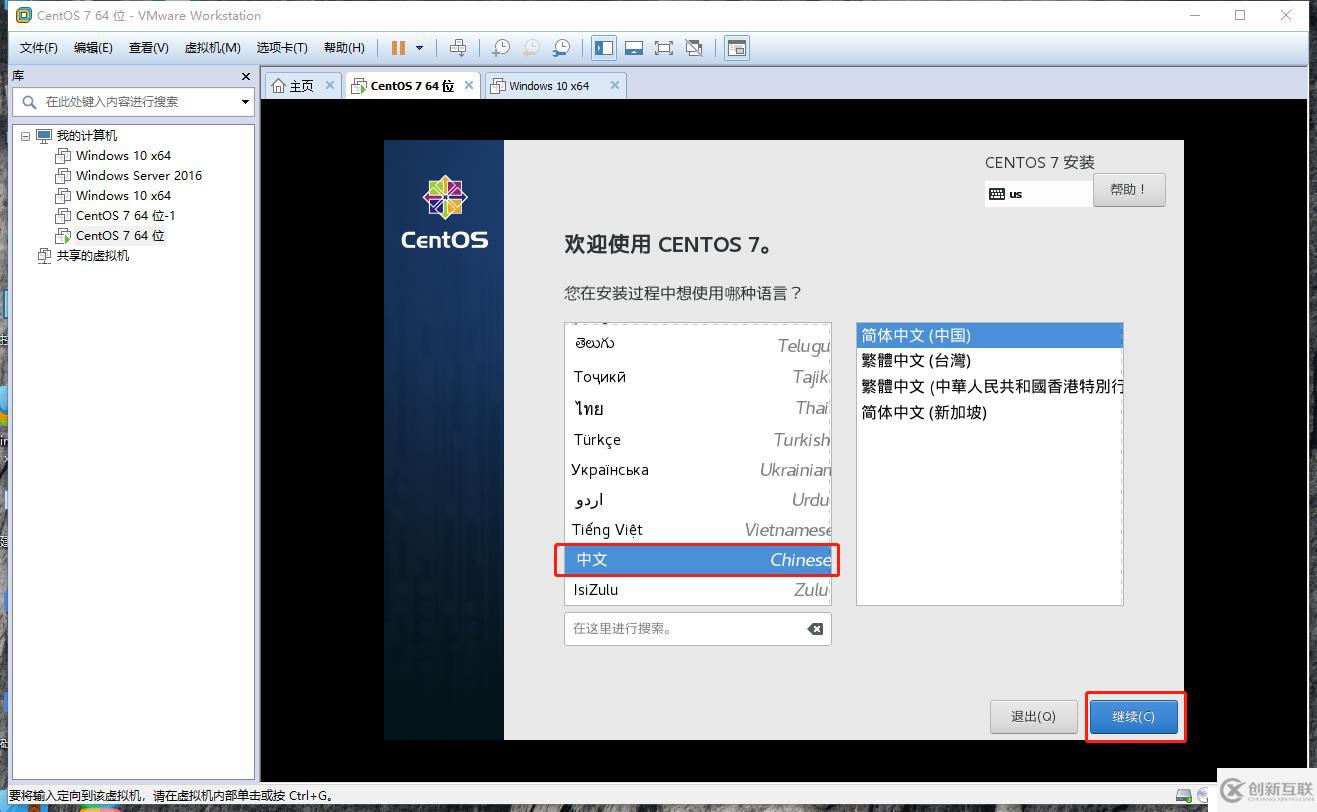Screen dimensions: 1317x812
Task: Select ไทย Thai language
Action: pyautogui.click(x=698, y=408)
